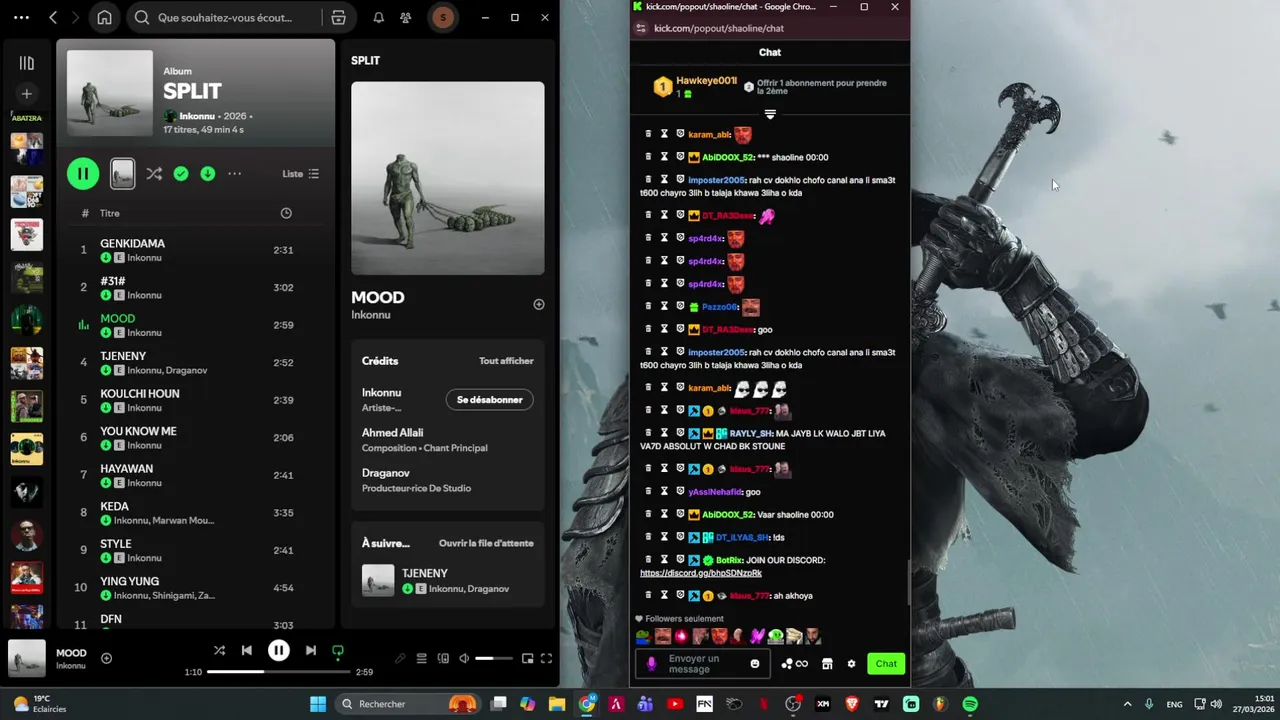Toggle the lyrics microphone icon
Viewport: 1280px width, 720px height.
pyautogui.click(x=400, y=658)
